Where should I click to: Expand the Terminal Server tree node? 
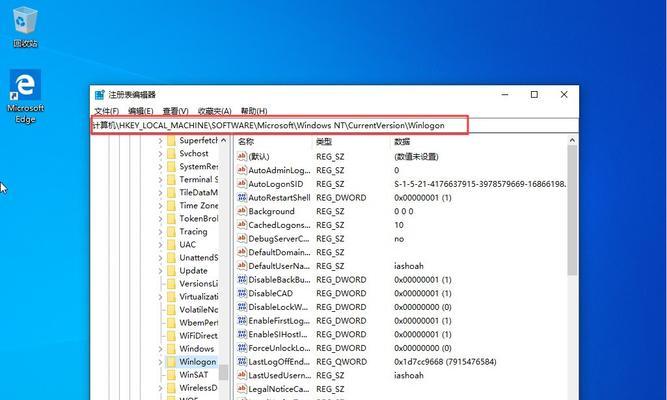[160, 180]
